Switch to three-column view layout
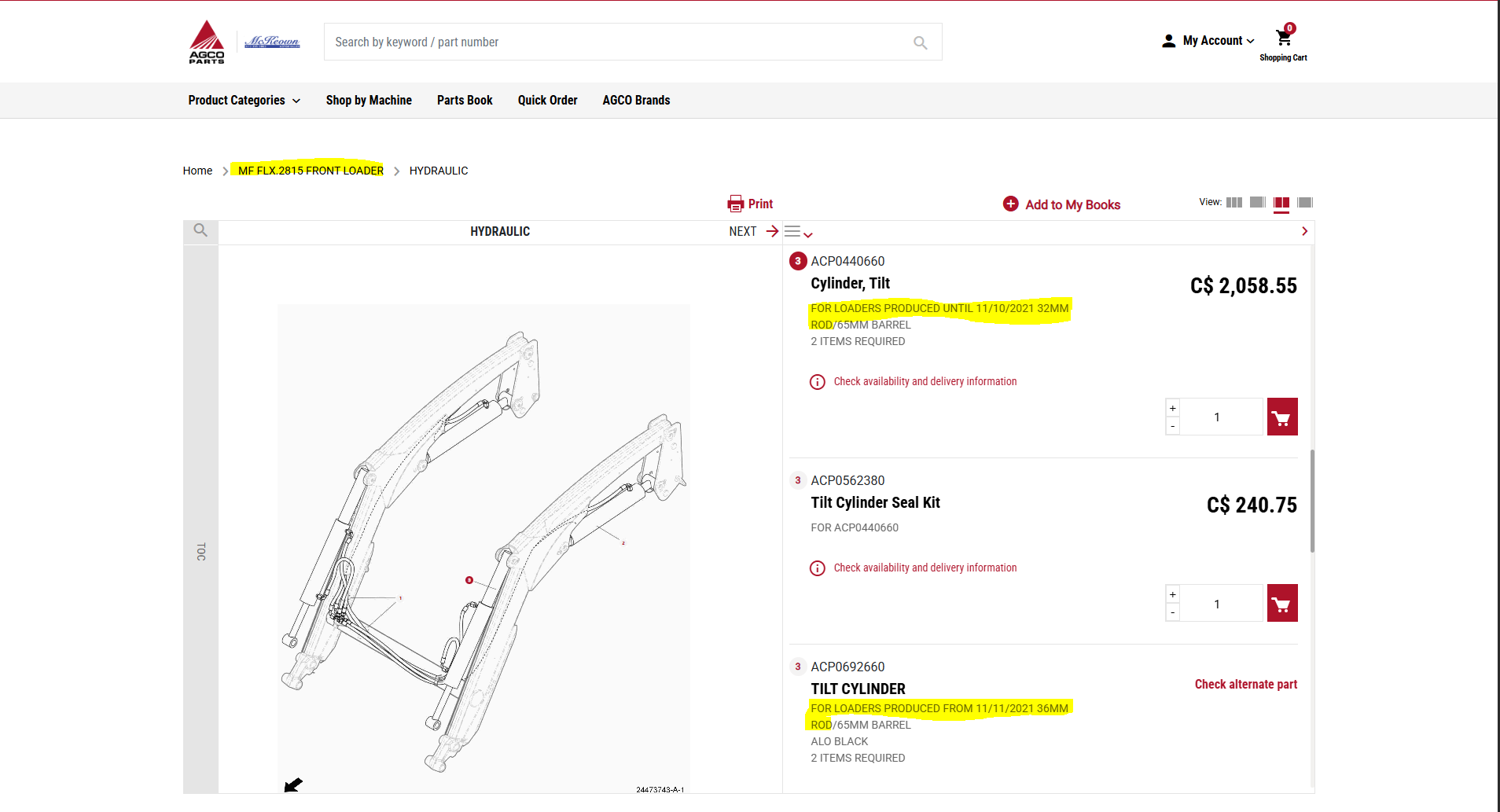This screenshot has width=1500, height=812. click(x=1234, y=203)
